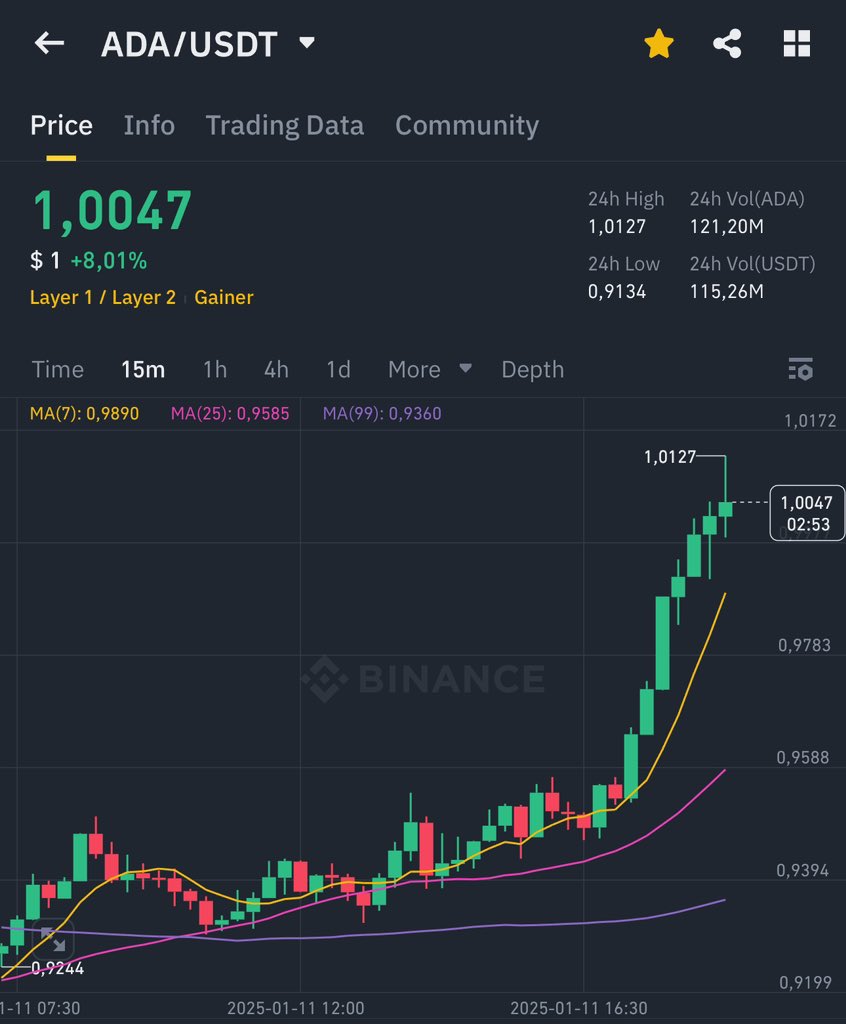The image size is (846, 1024).
Task: Open the Community tab
Action: (x=466, y=125)
